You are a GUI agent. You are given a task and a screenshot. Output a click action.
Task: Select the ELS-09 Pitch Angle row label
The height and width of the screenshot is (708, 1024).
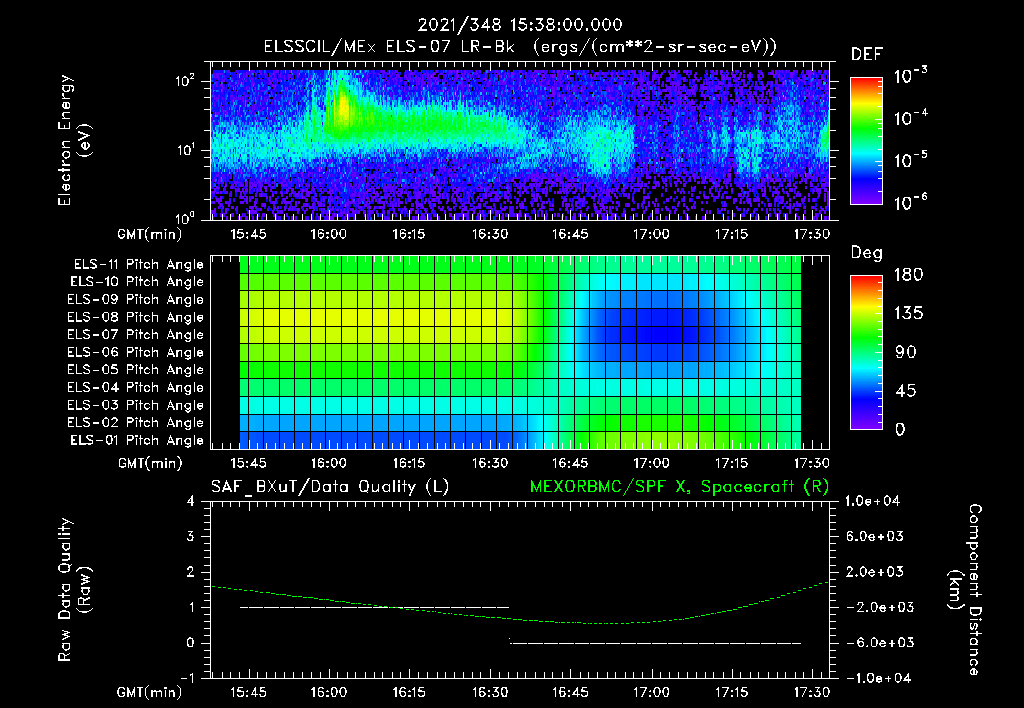coord(136,300)
